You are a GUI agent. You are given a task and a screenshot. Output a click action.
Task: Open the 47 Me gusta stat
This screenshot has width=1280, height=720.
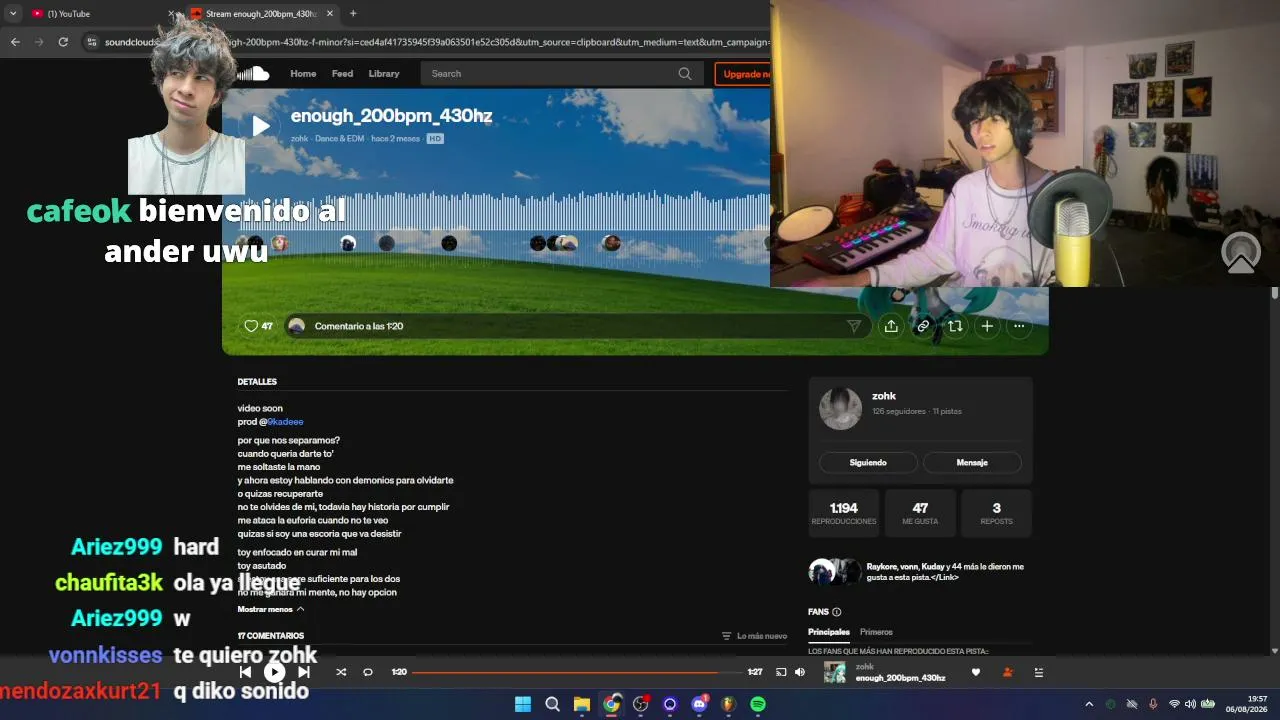pos(920,513)
